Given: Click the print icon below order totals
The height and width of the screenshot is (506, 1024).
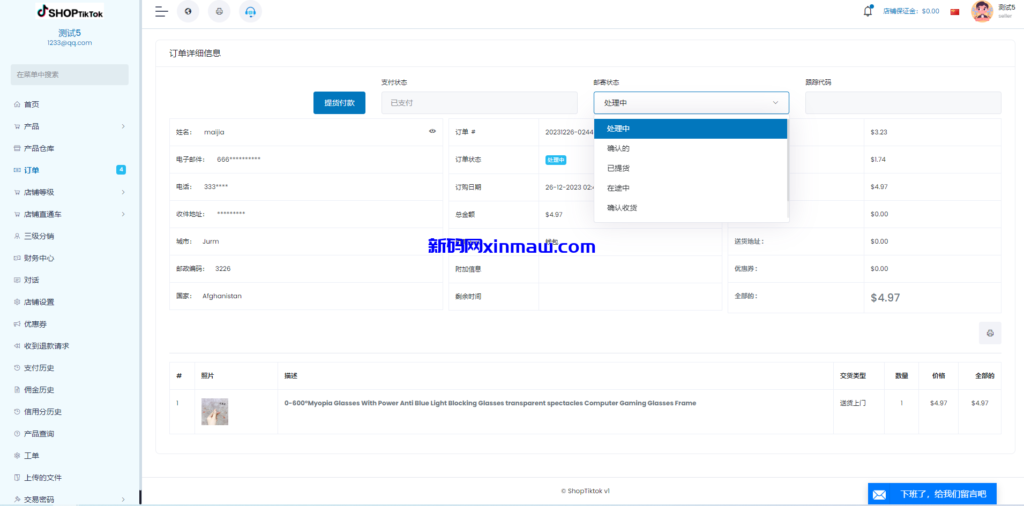Looking at the screenshot, I should (x=989, y=333).
